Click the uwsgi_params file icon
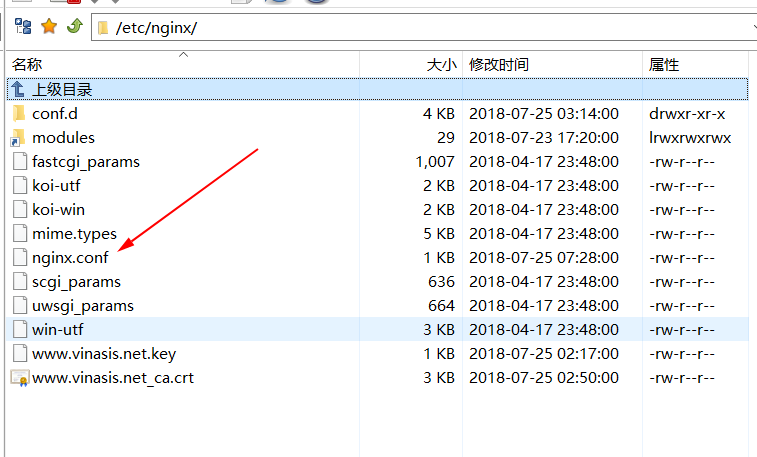757x457 pixels. click(19, 305)
